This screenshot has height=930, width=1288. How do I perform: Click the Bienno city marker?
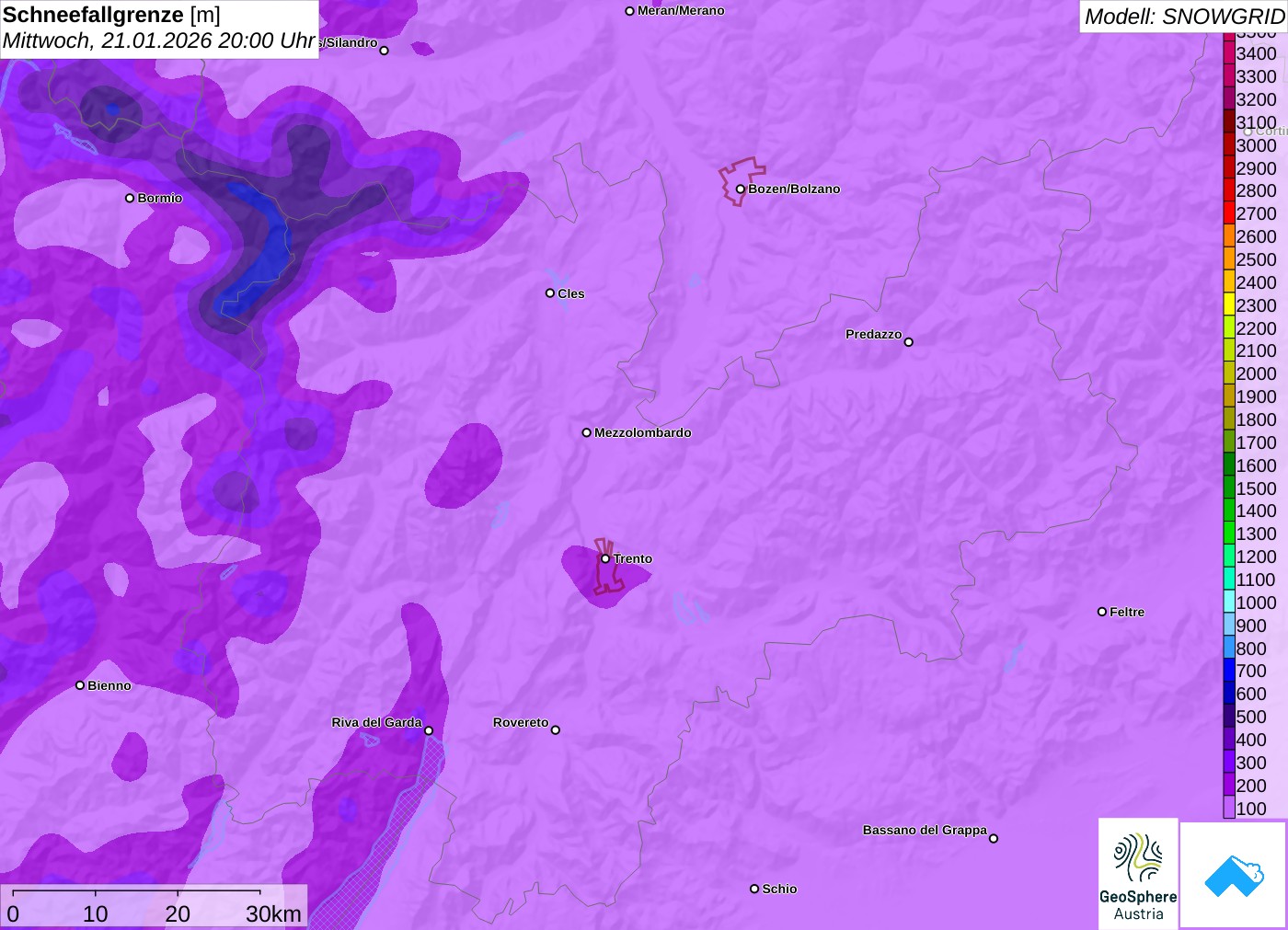pos(80,685)
